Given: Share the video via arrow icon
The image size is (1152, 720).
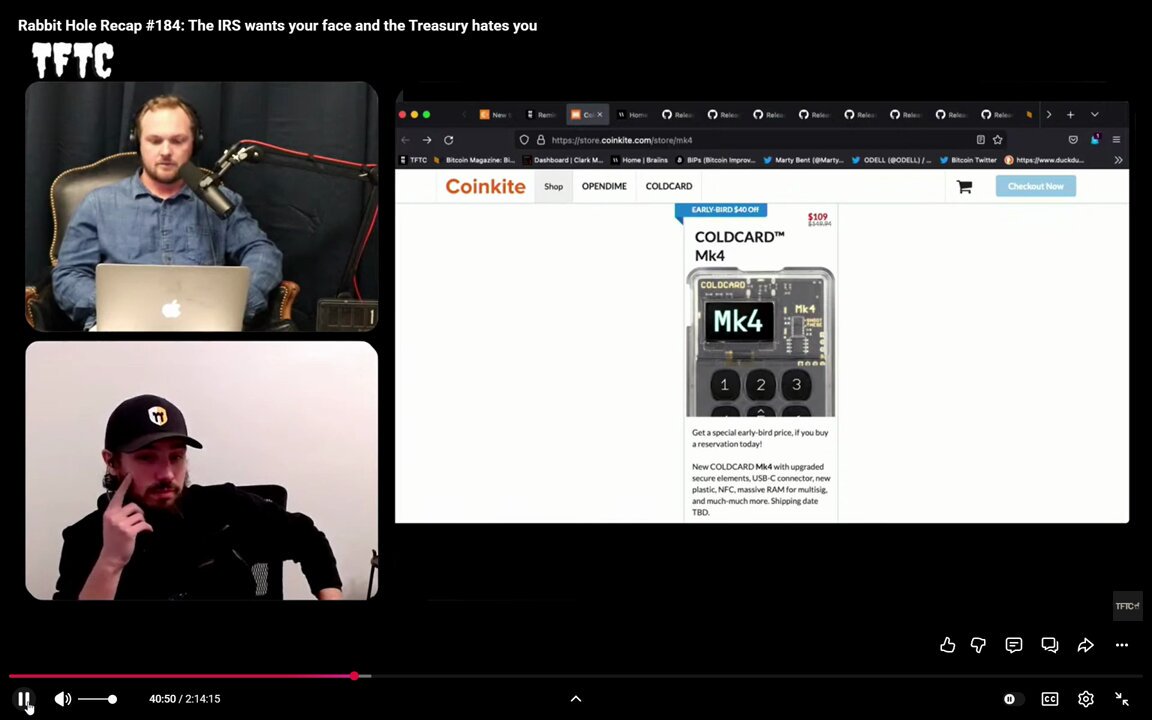Looking at the screenshot, I should [x=1086, y=645].
